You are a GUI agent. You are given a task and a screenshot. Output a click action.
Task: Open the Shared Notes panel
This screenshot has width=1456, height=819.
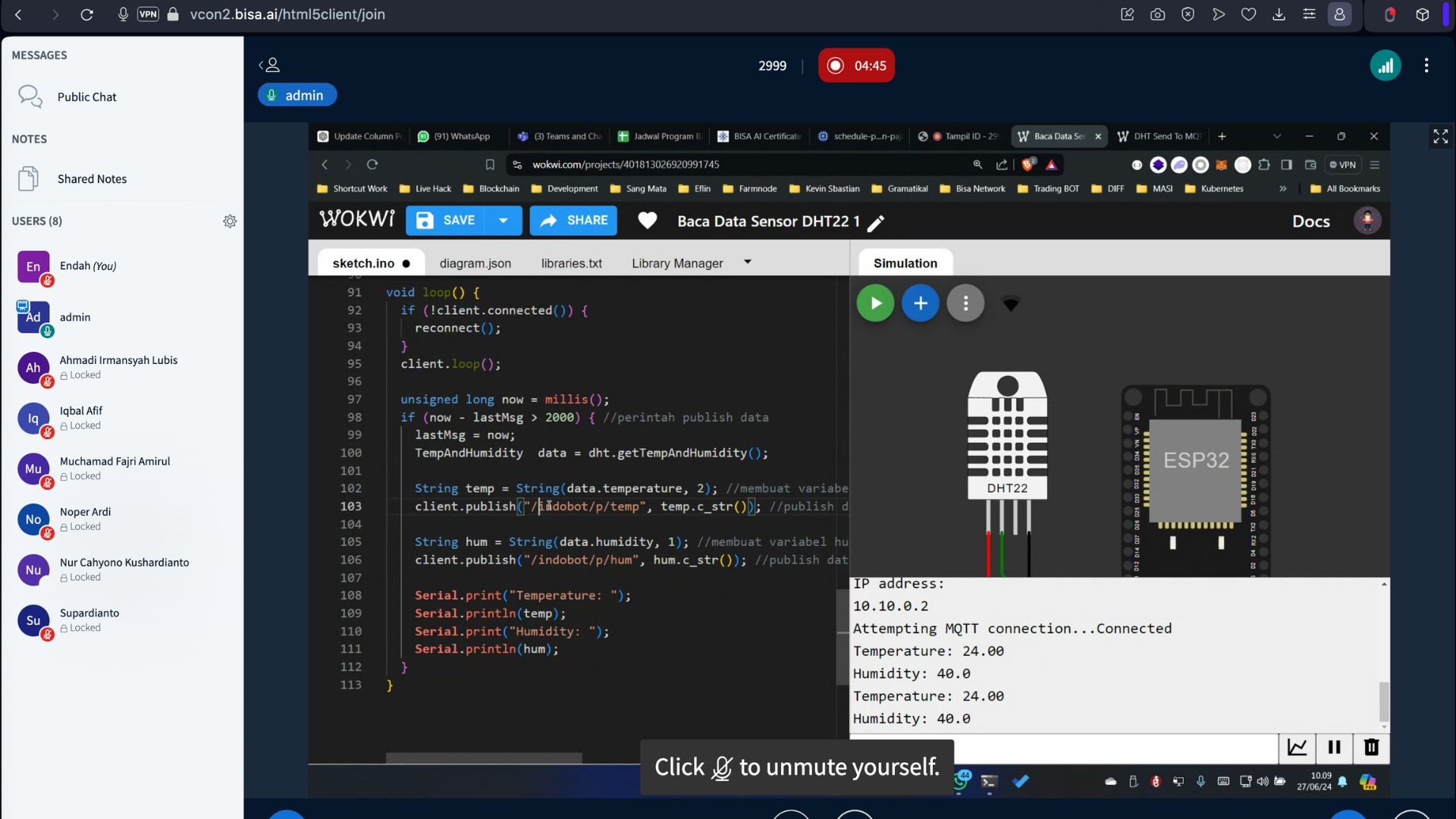pyautogui.click(x=92, y=179)
